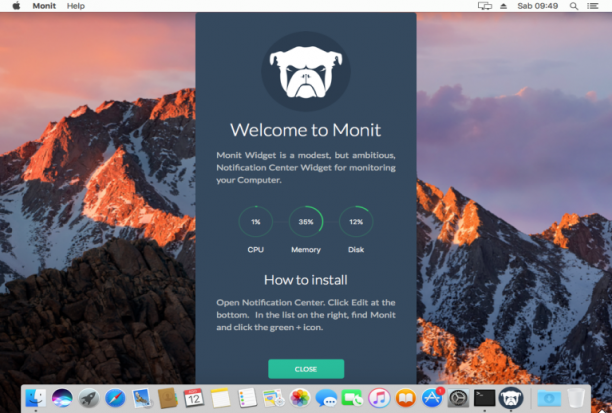The height and width of the screenshot is (413, 612).
Task: Open the Help menu
Action: (76, 6)
